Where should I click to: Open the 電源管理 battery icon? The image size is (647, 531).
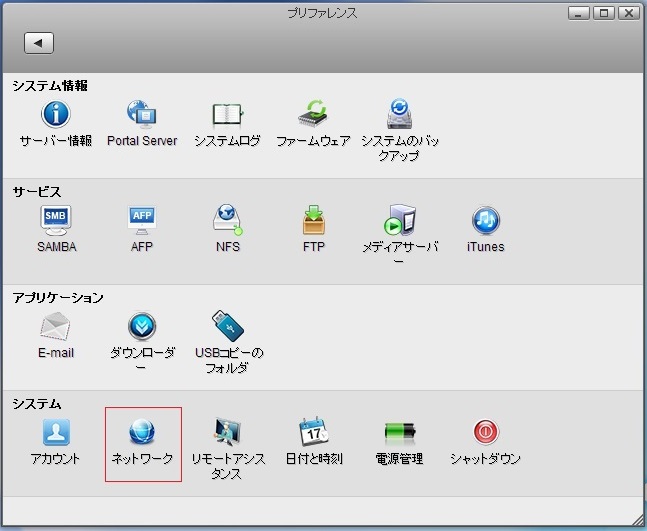[x=400, y=432]
